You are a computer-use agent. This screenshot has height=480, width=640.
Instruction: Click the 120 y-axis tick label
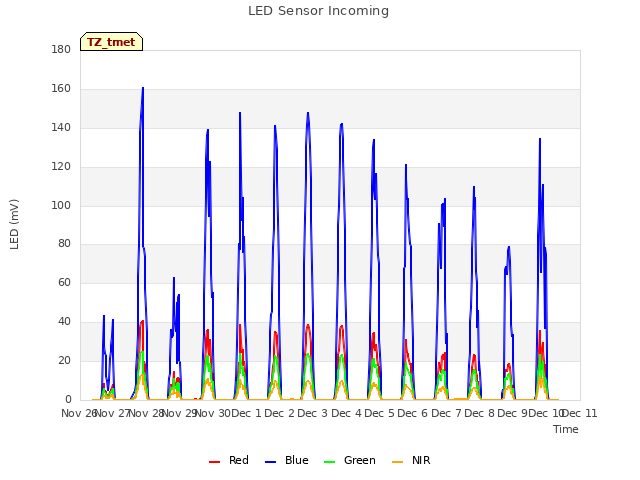(61, 167)
